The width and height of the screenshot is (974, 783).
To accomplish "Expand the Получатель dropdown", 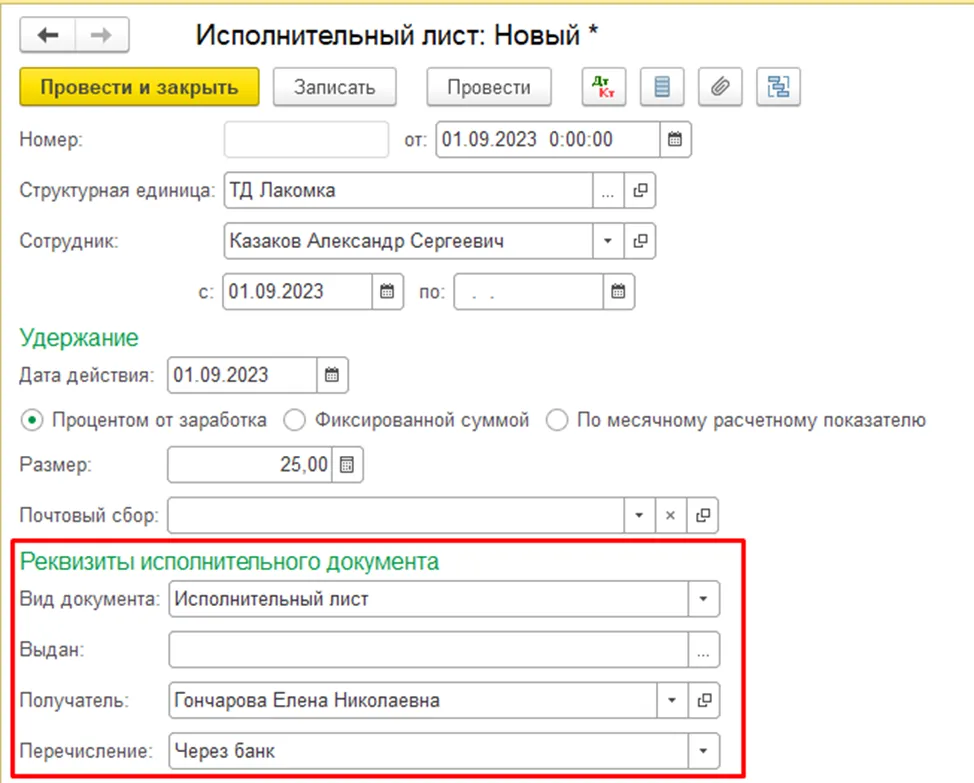I will (672, 701).
